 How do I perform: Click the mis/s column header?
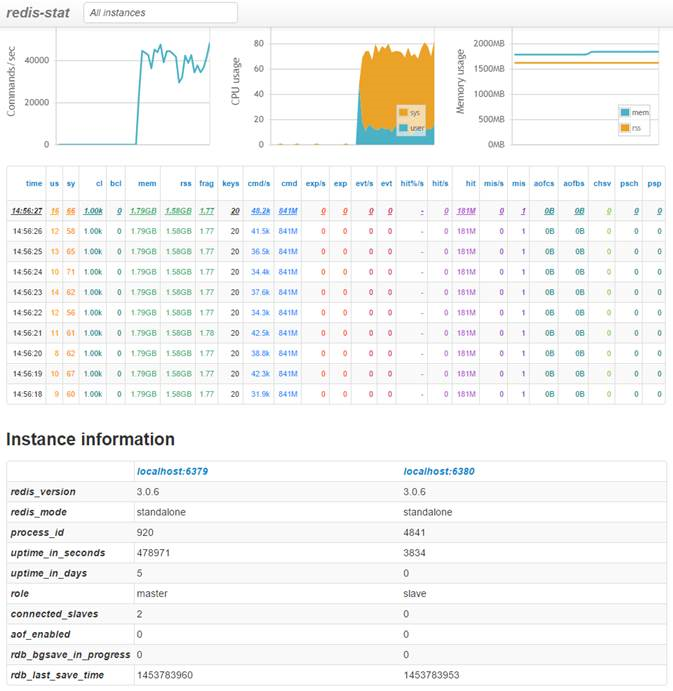pos(494,183)
